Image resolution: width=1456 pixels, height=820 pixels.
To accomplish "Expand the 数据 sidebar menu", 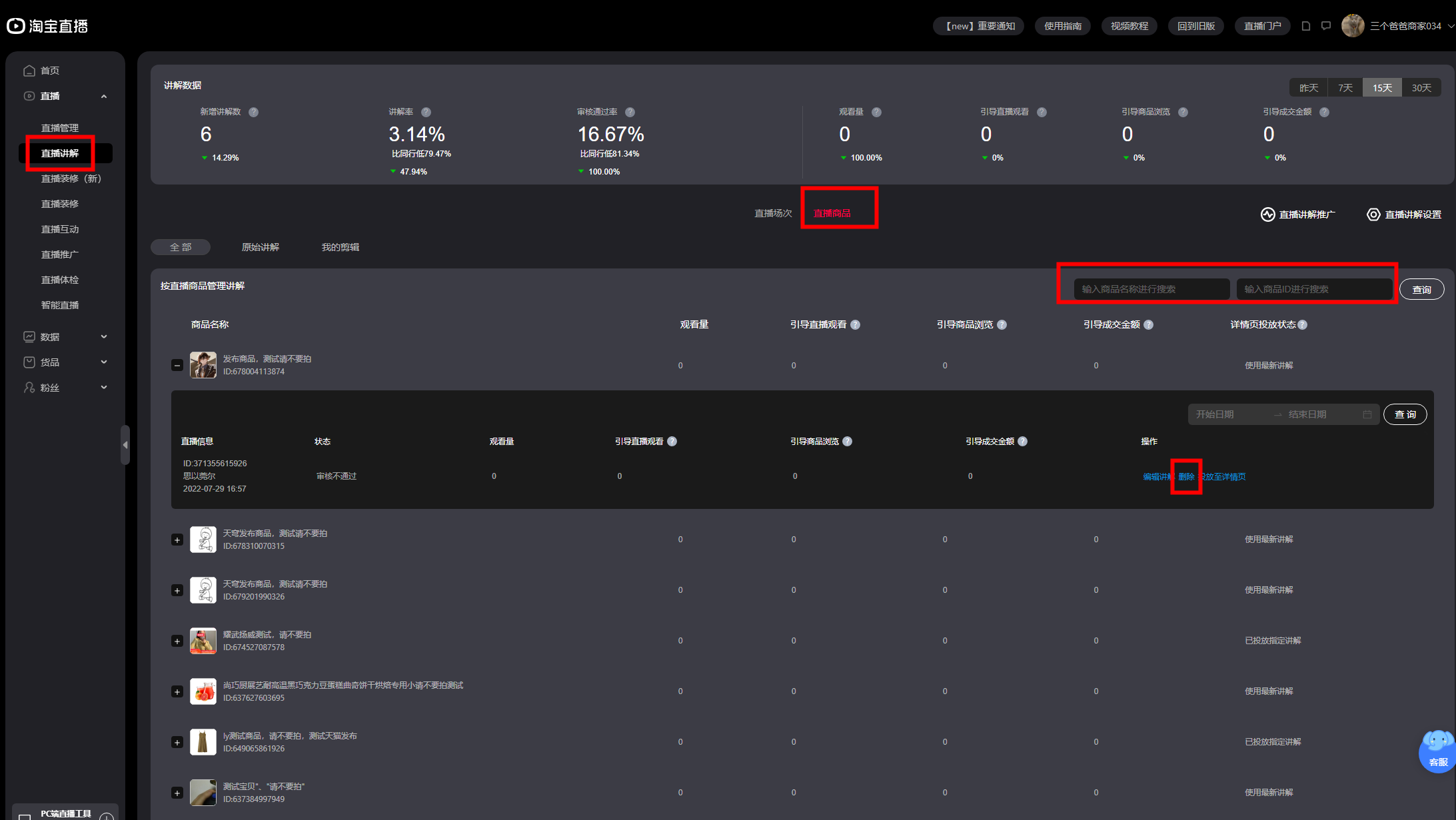I will (x=65, y=337).
